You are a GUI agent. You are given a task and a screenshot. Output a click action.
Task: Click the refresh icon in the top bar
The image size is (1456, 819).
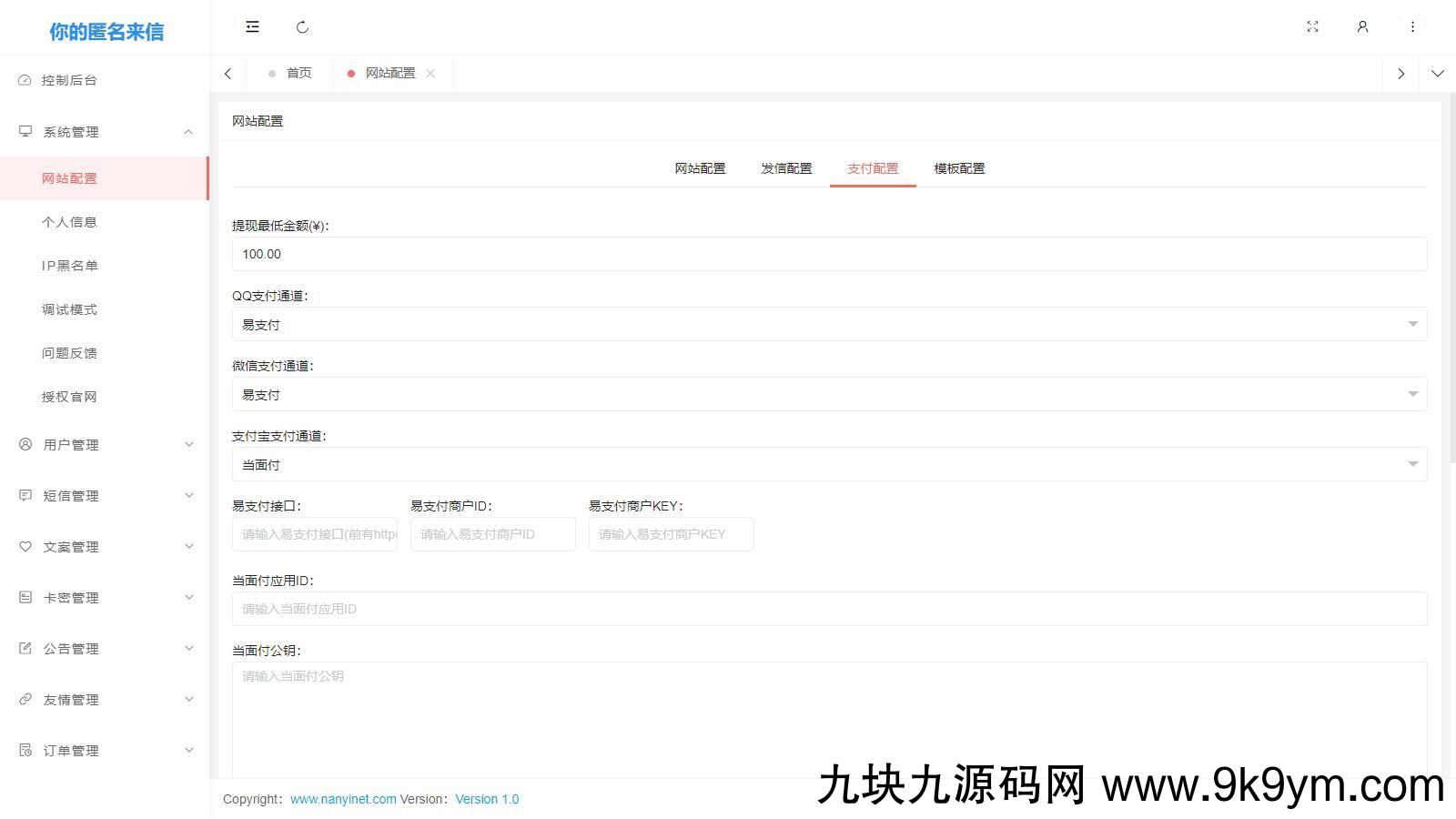[x=303, y=27]
